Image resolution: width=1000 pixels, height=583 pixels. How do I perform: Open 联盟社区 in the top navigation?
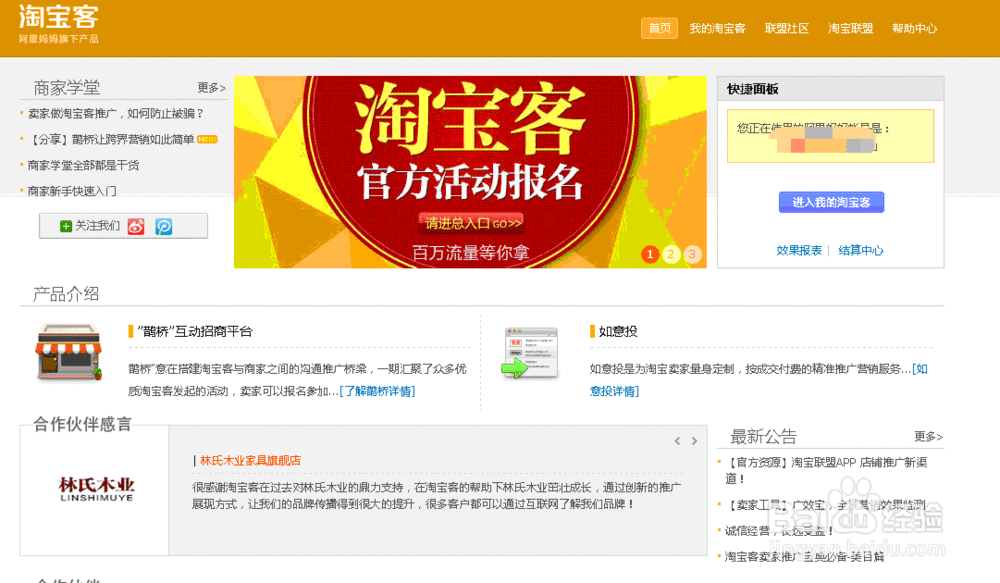pos(787,29)
